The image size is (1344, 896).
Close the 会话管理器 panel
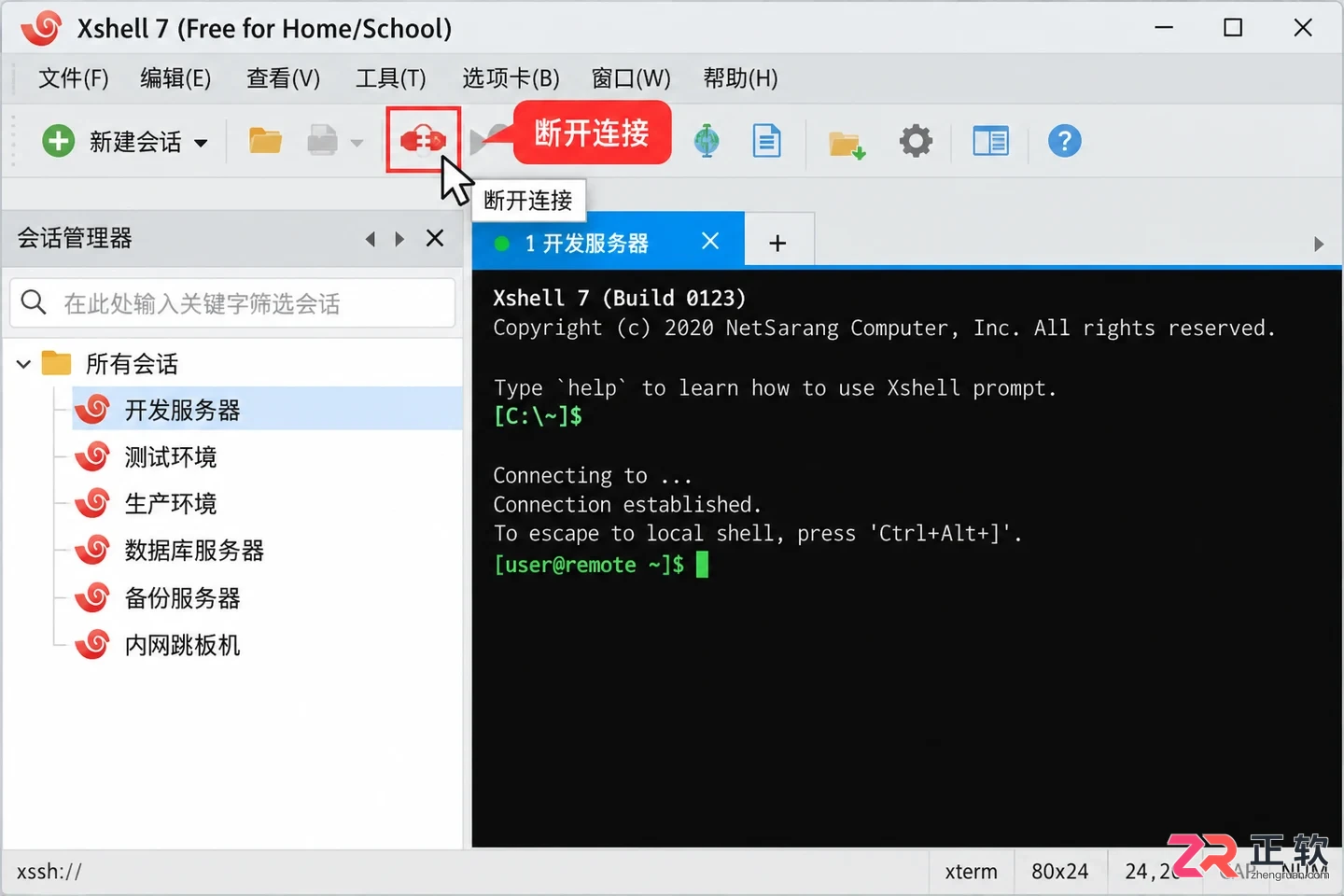[435, 238]
